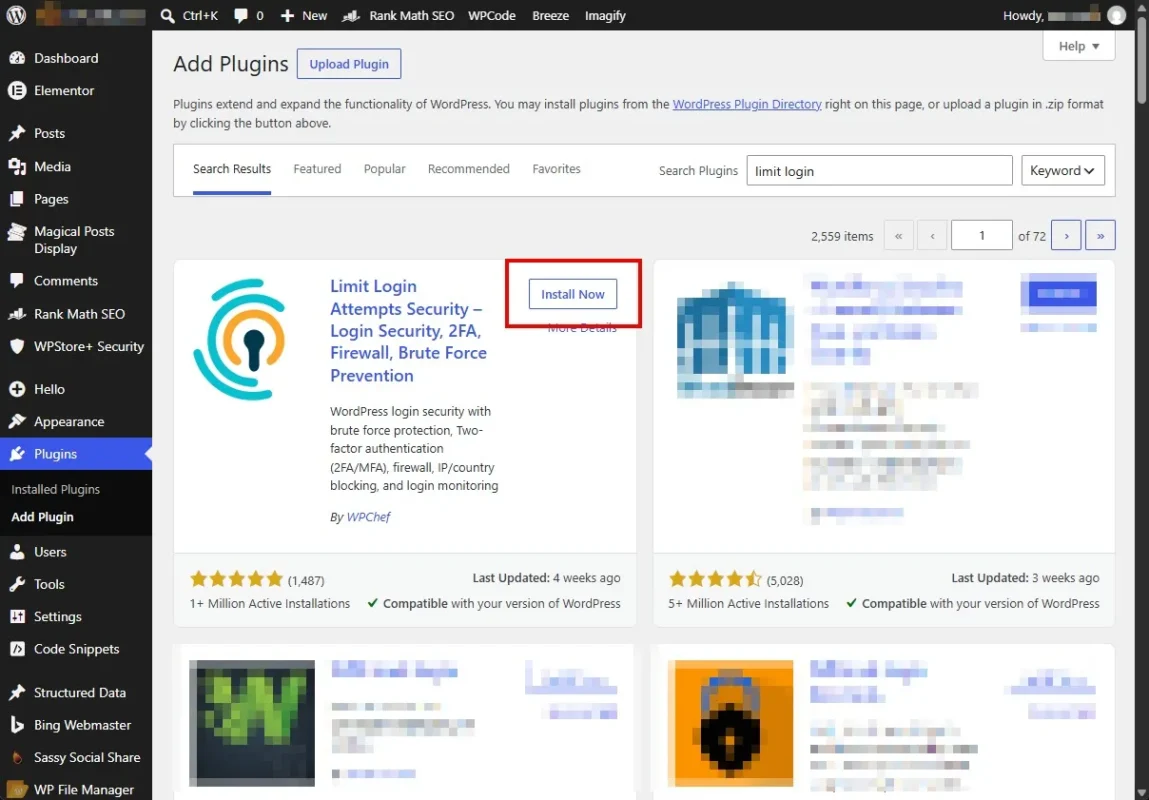Click the Dashboard gauge icon
Image resolution: width=1149 pixels, height=800 pixels.
click(x=17, y=58)
